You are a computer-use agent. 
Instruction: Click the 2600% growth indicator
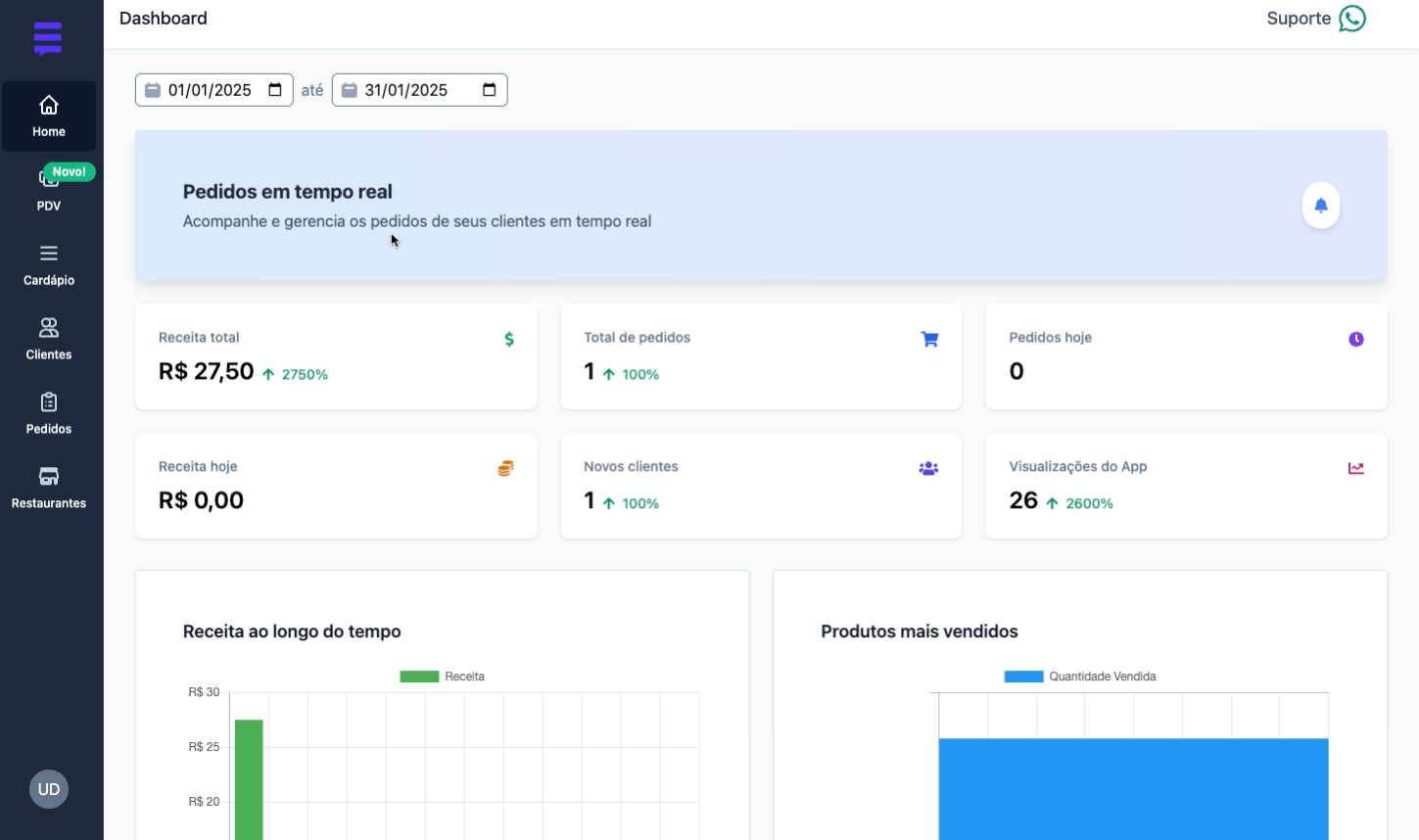pos(1080,503)
